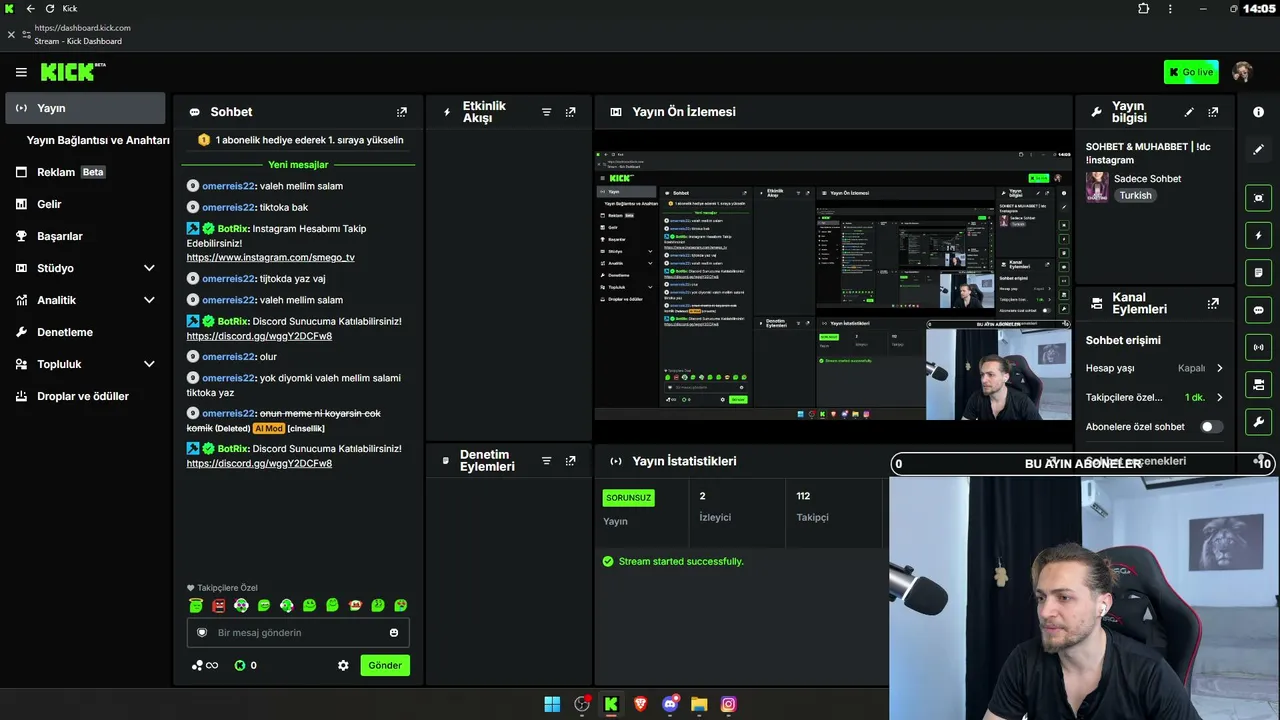The width and height of the screenshot is (1280, 720).
Task: Toggle Abonelere özel sohbet switch
Action: (x=1211, y=427)
